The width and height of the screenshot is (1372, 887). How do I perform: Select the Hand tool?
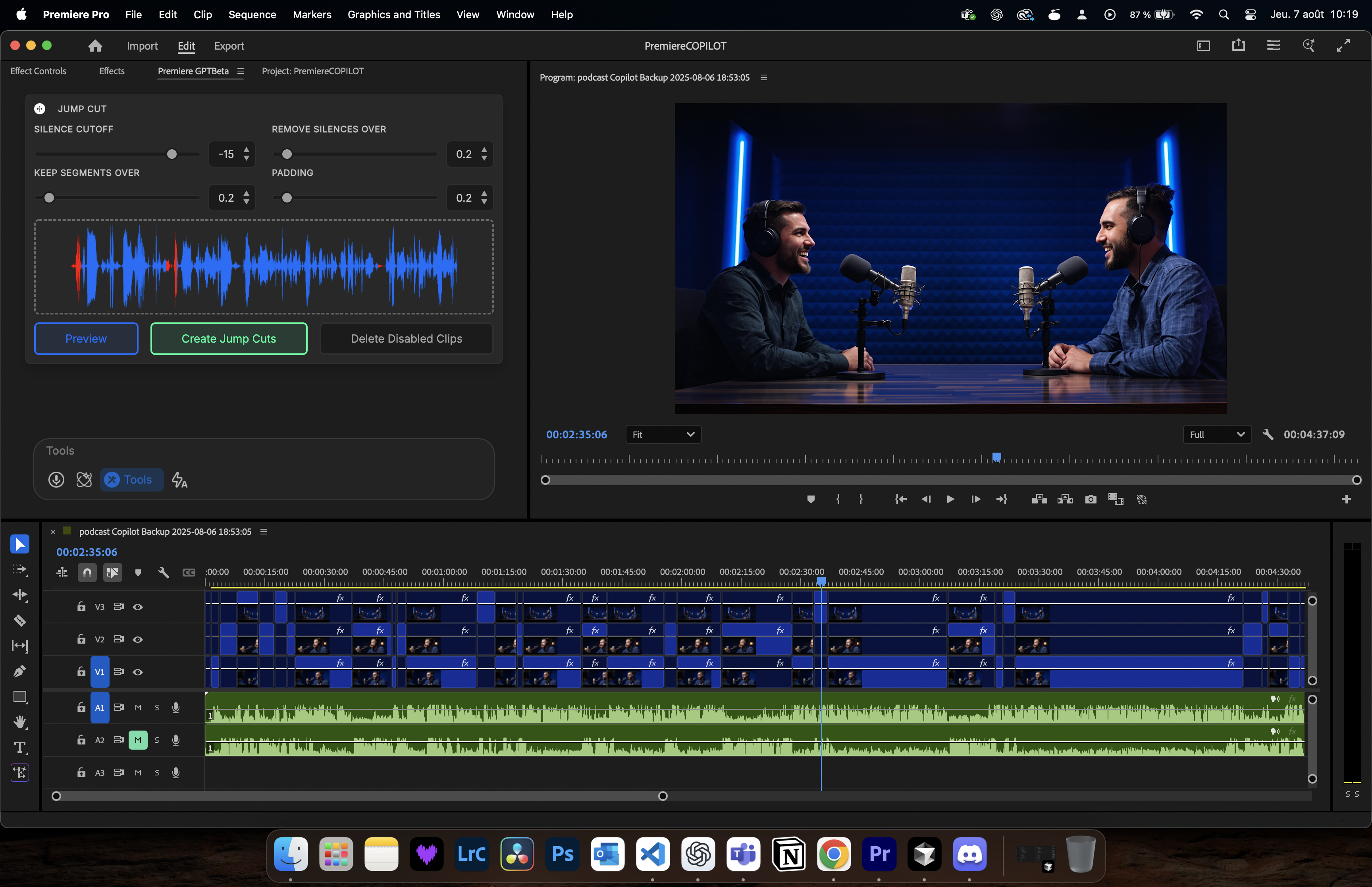(x=19, y=722)
